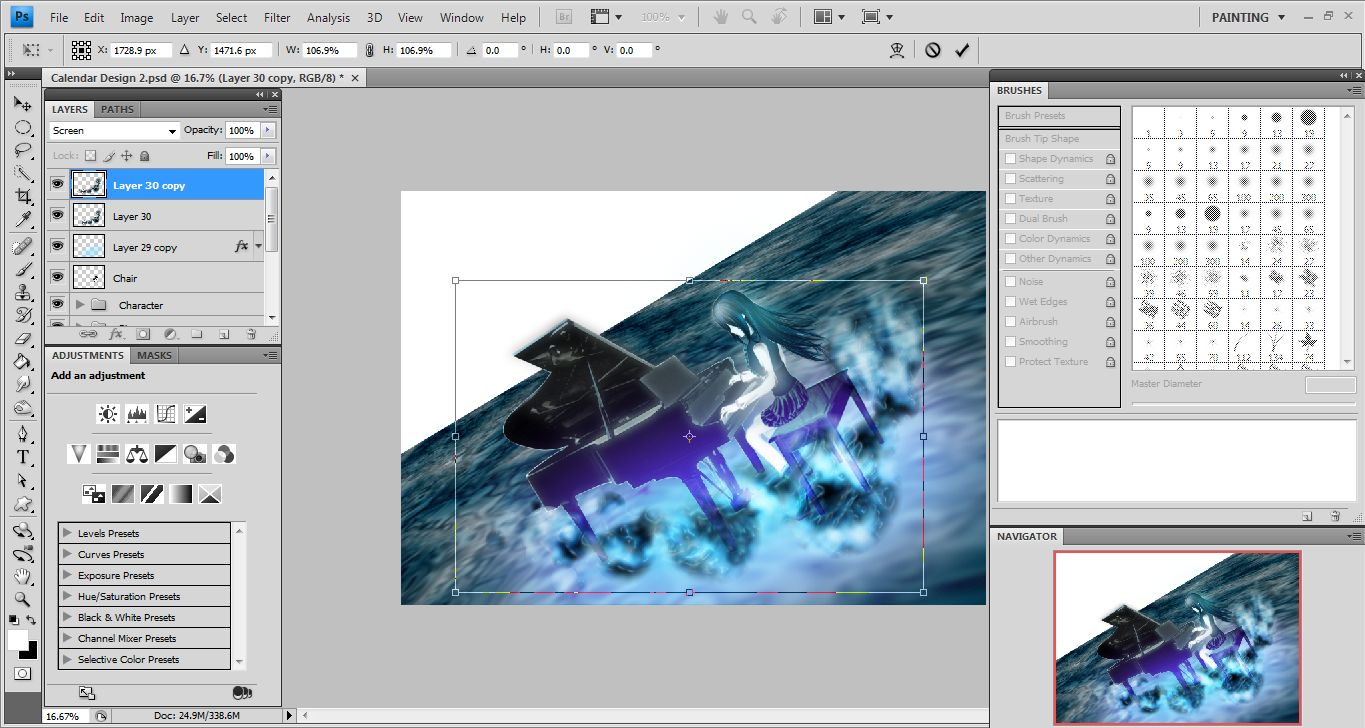
Task: Open the Fill slider arrow
Action: pyautogui.click(x=268, y=156)
